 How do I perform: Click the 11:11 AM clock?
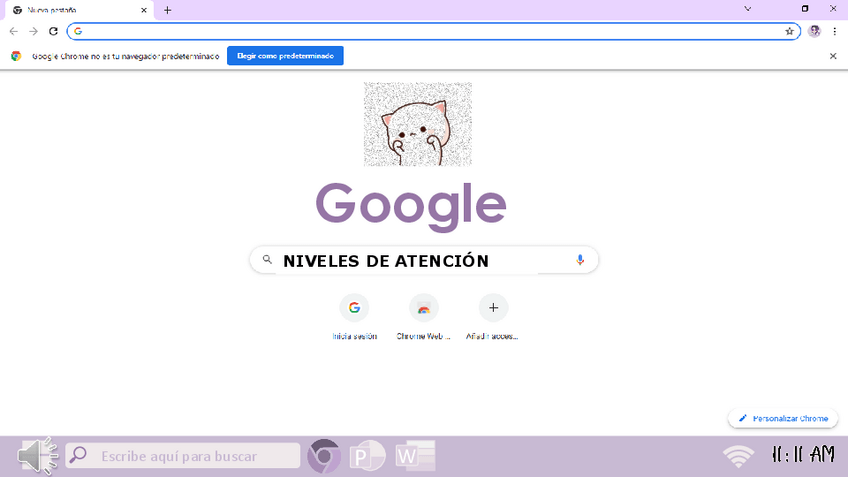click(x=803, y=454)
